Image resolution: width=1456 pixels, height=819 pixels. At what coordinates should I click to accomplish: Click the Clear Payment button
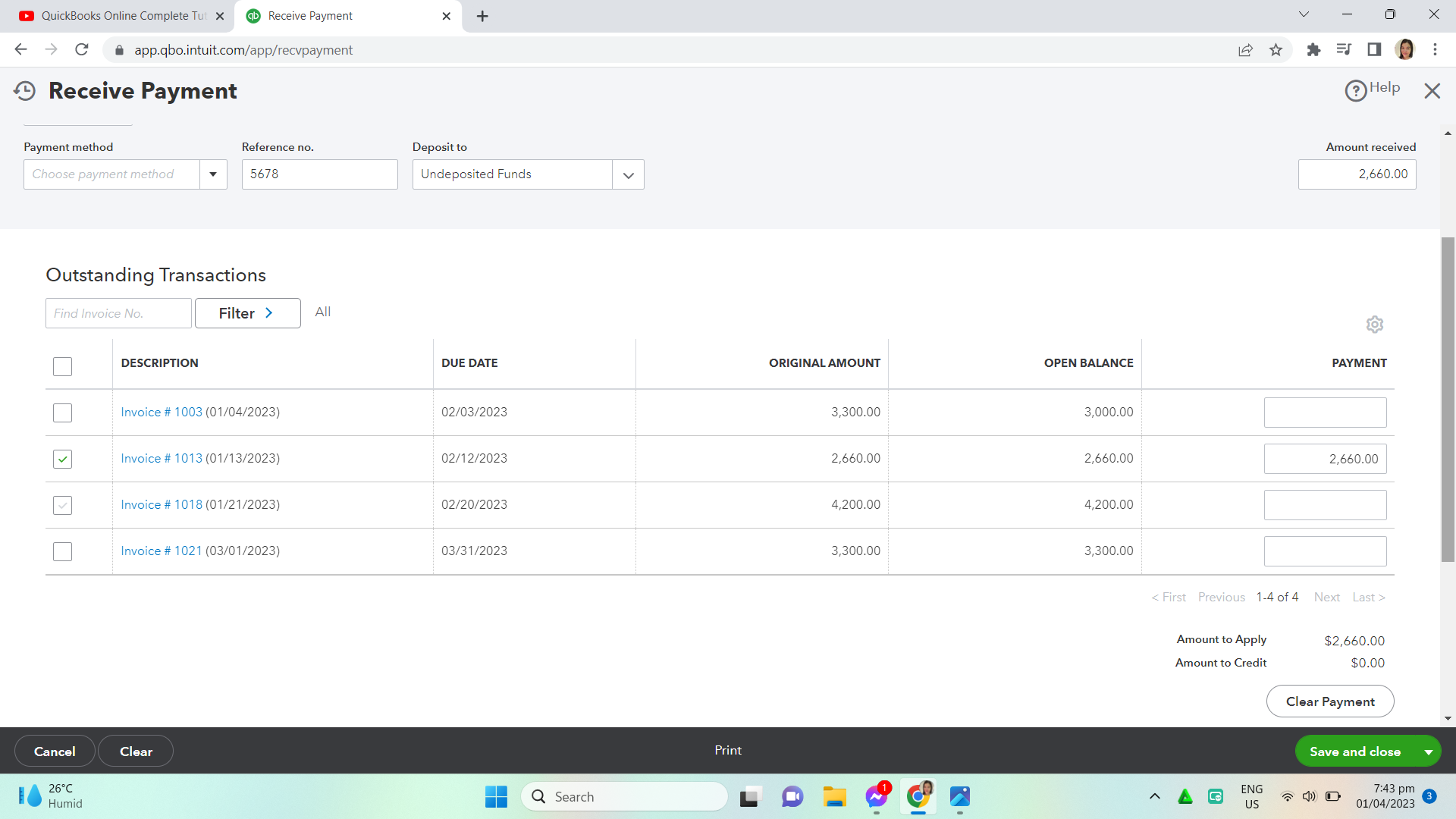pyautogui.click(x=1329, y=701)
